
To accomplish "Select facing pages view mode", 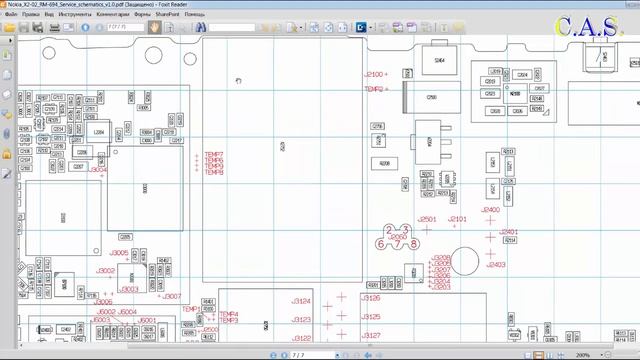I will pyautogui.click(x=550, y=355).
